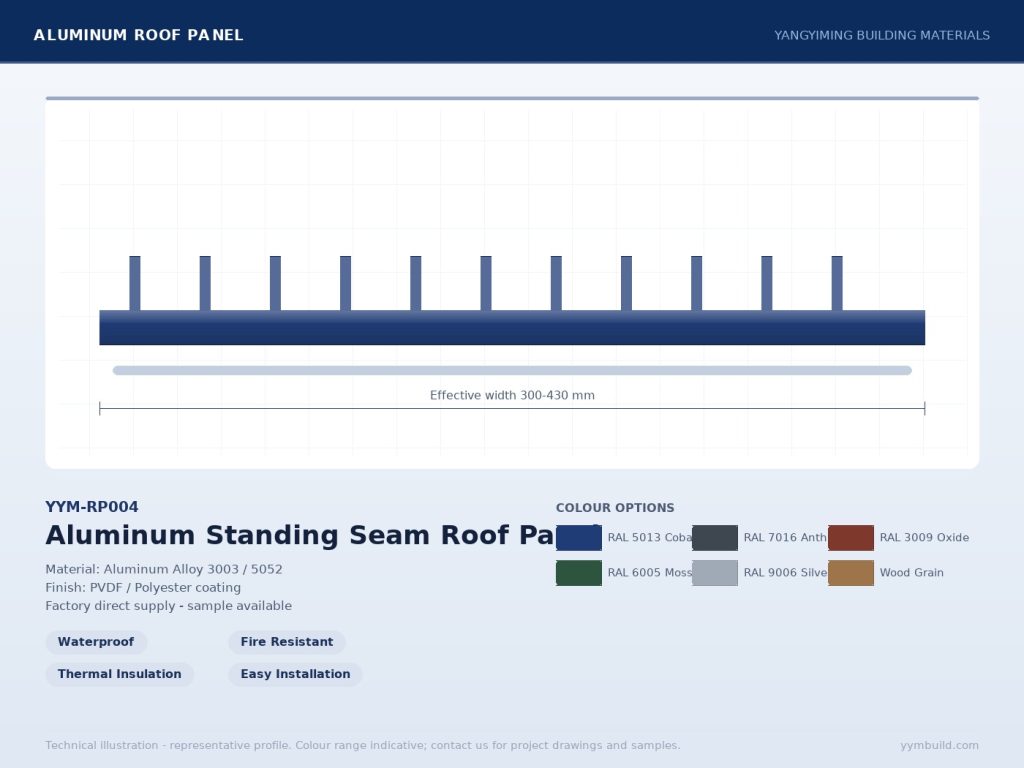Click the Technical illustration disclaimer text

pos(362,745)
